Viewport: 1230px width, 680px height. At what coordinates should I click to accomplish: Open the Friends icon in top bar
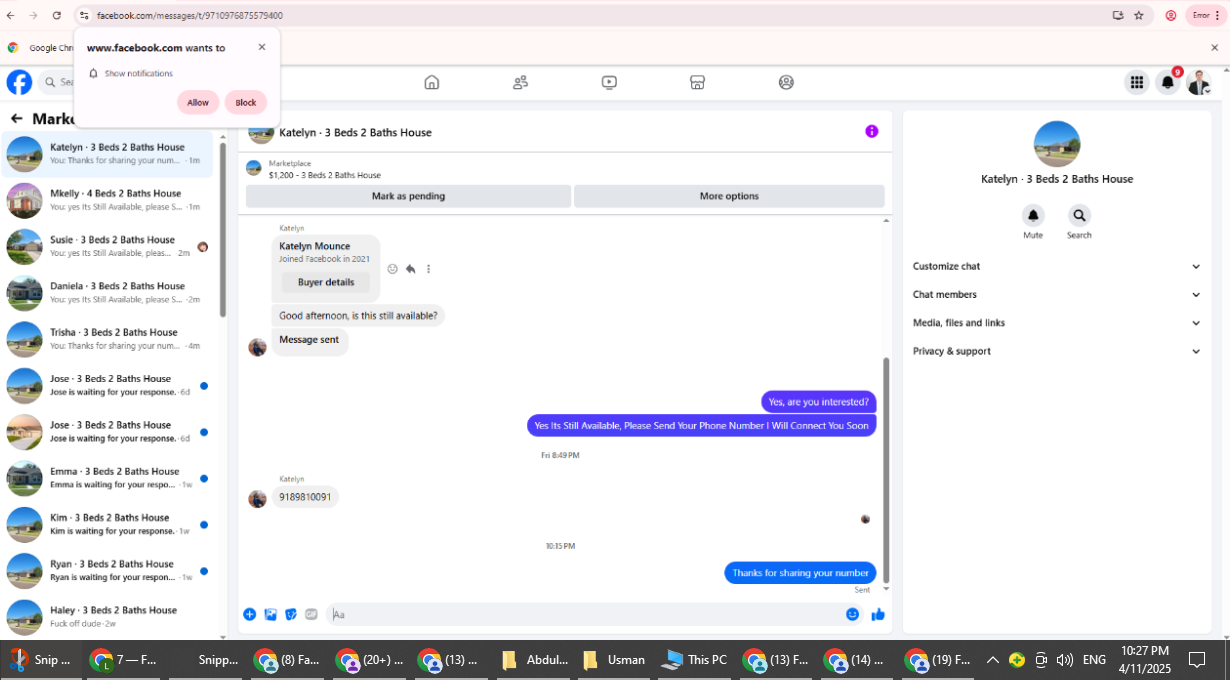520,82
